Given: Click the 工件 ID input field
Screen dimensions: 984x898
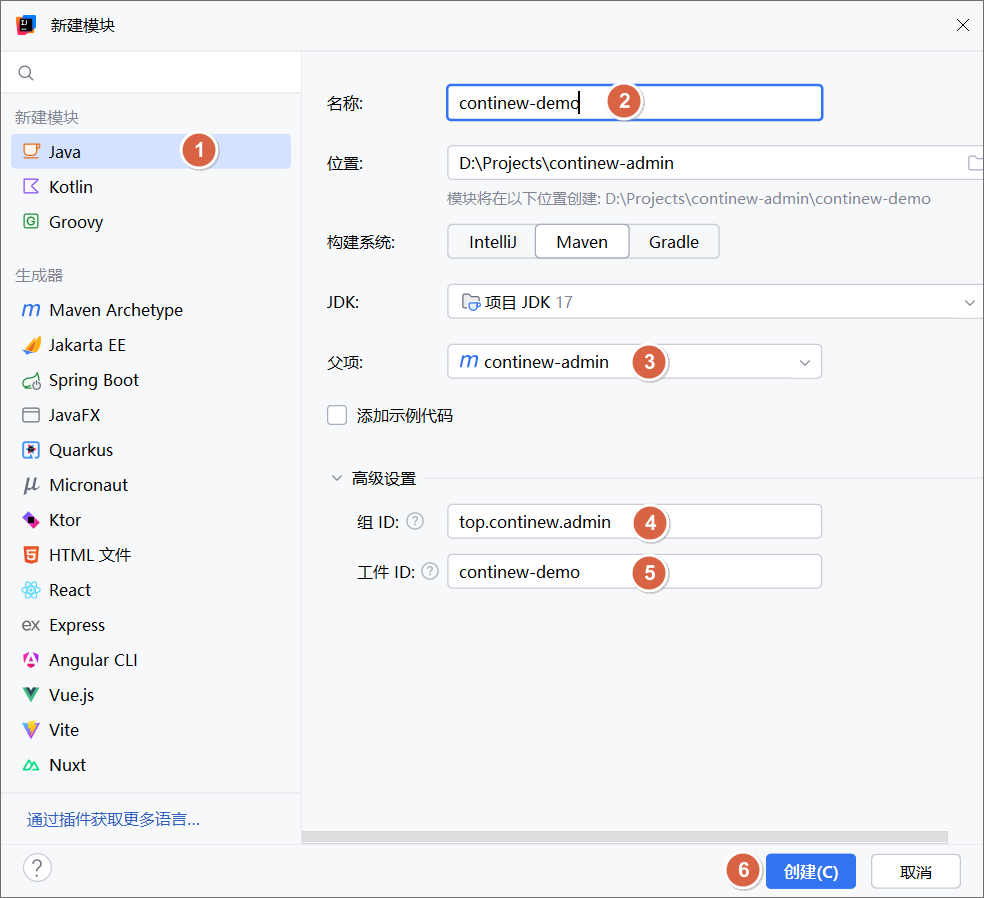Looking at the screenshot, I should pyautogui.click(x=634, y=571).
